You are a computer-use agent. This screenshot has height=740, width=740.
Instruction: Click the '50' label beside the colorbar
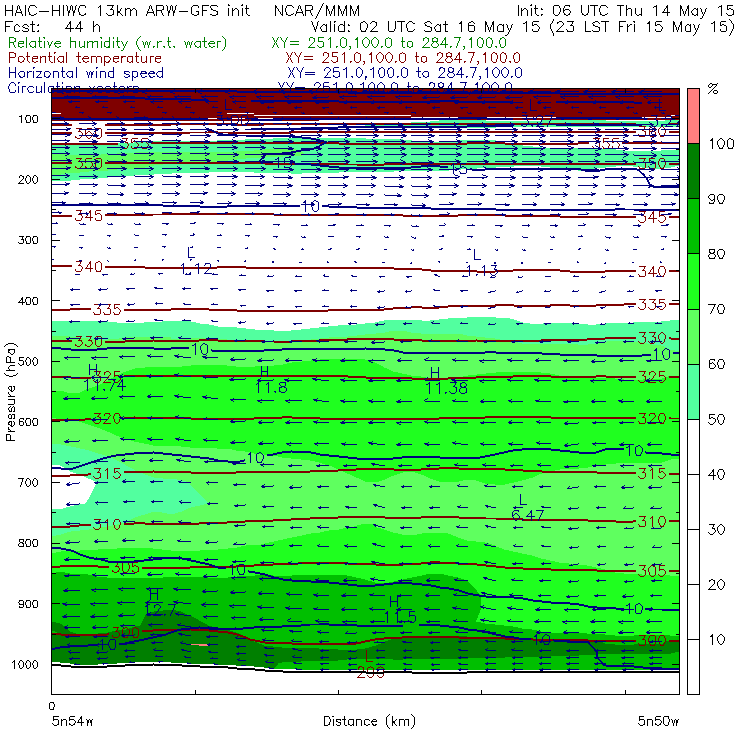pyautogui.click(x=716, y=419)
